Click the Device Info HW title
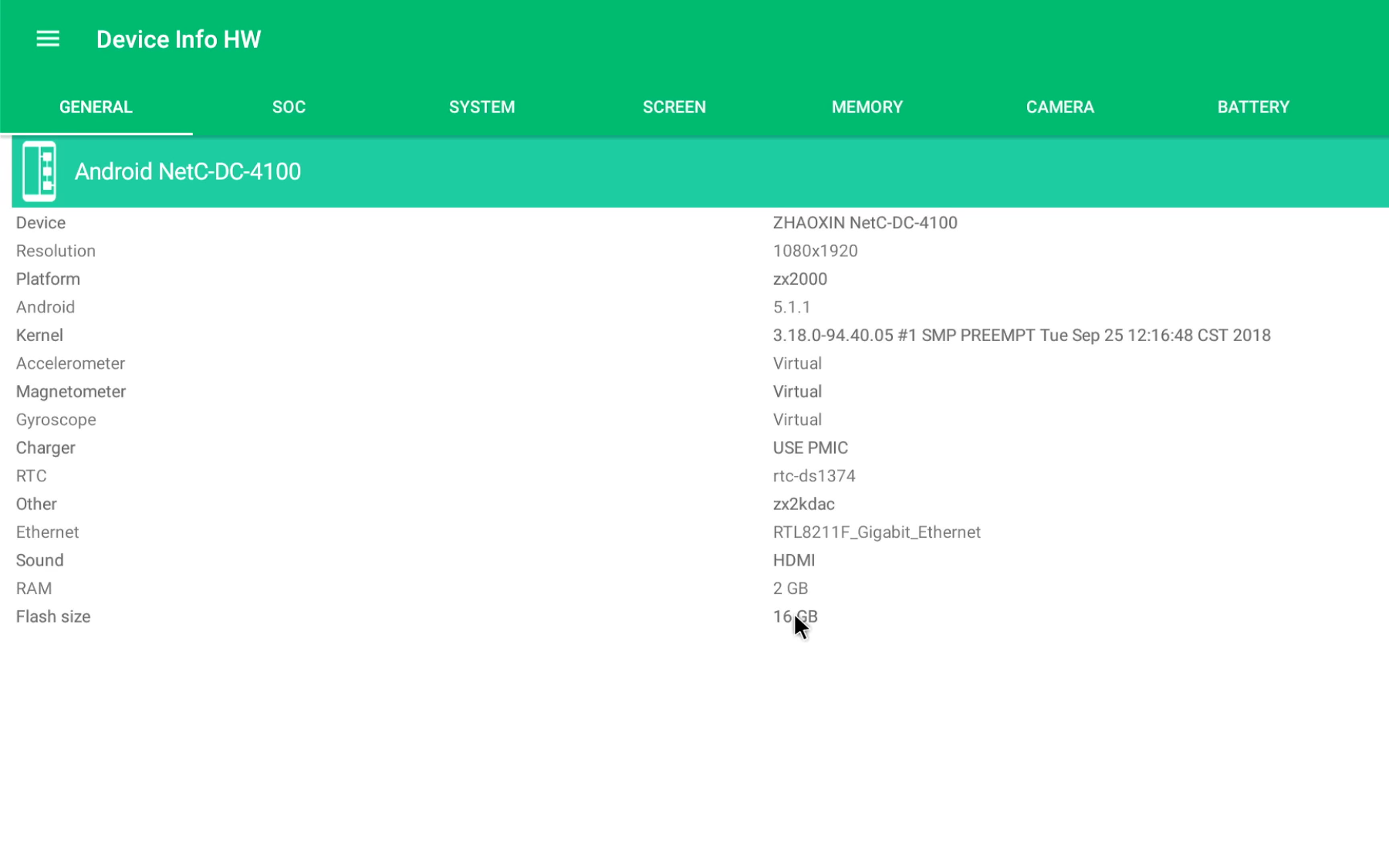This screenshot has height=868, width=1389. click(x=179, y=39)
